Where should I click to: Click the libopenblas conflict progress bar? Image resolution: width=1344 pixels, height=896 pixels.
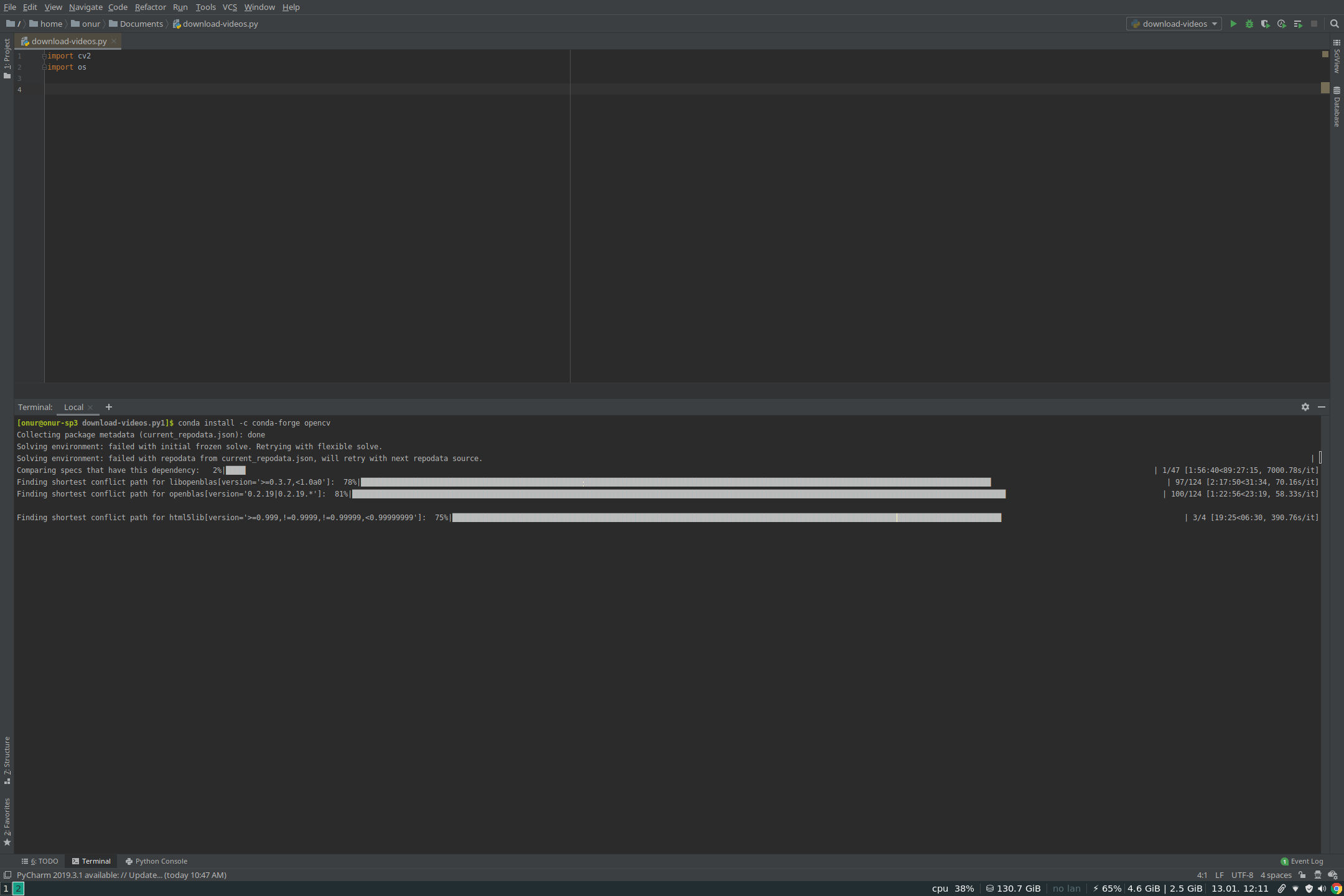(675, 482)
